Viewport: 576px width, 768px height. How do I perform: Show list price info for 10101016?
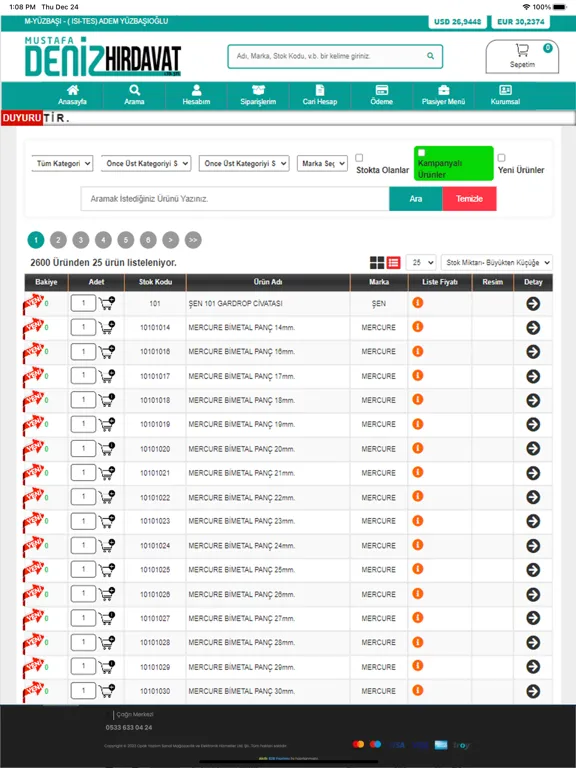point(417,351)
